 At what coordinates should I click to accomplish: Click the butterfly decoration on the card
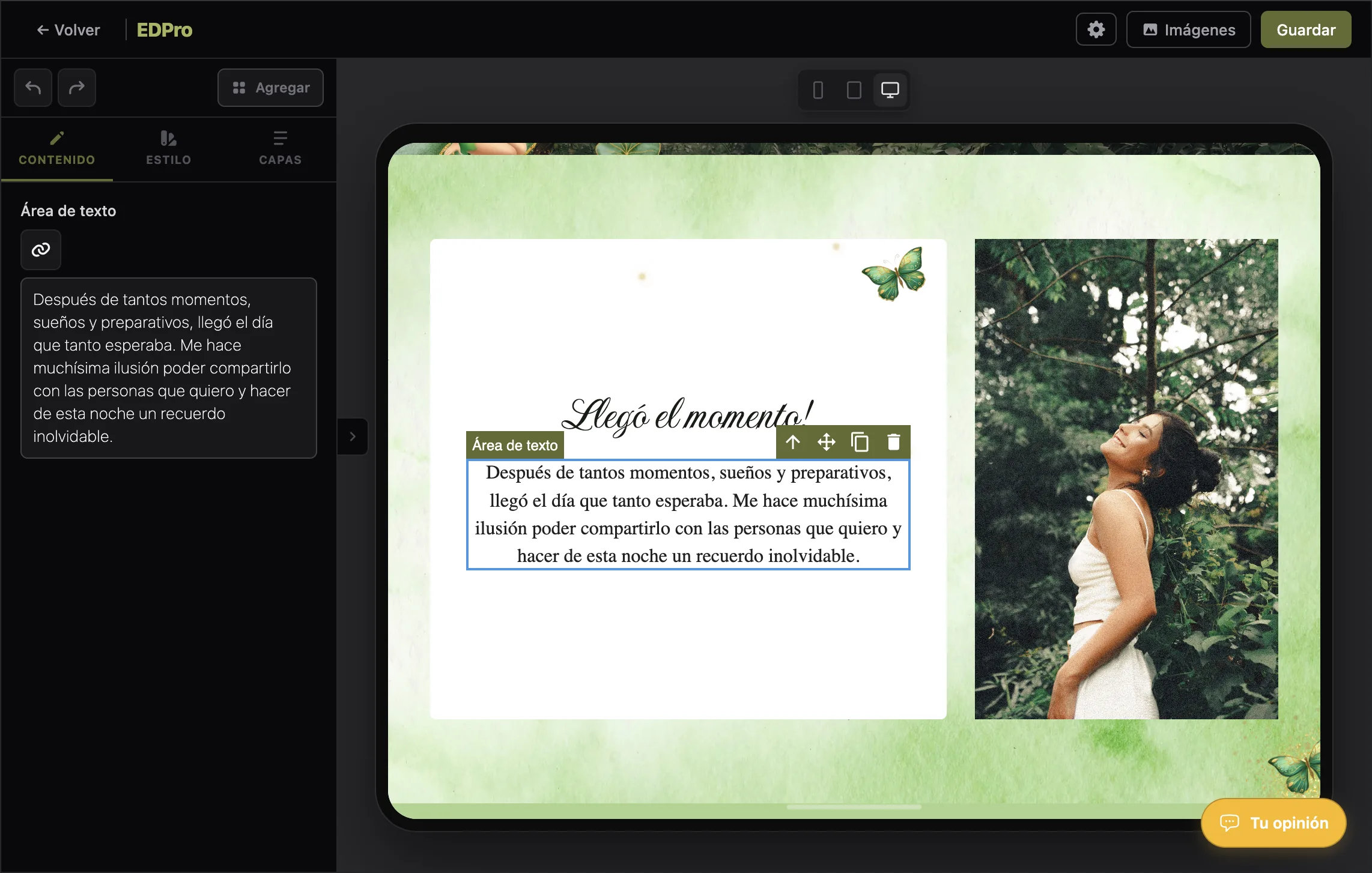click(x=894, y=273)
